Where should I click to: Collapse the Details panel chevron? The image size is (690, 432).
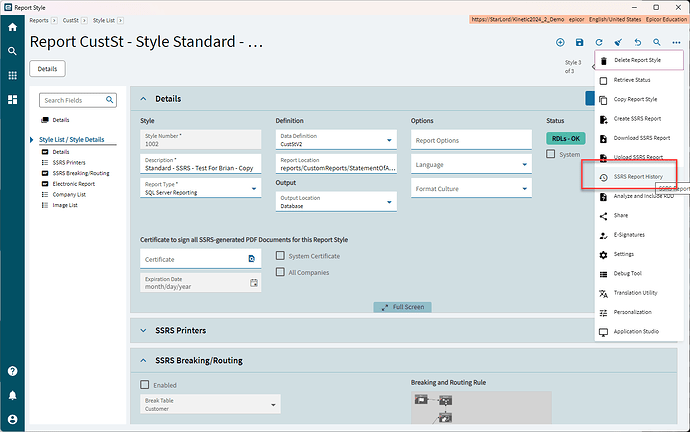tap(143, 99)
